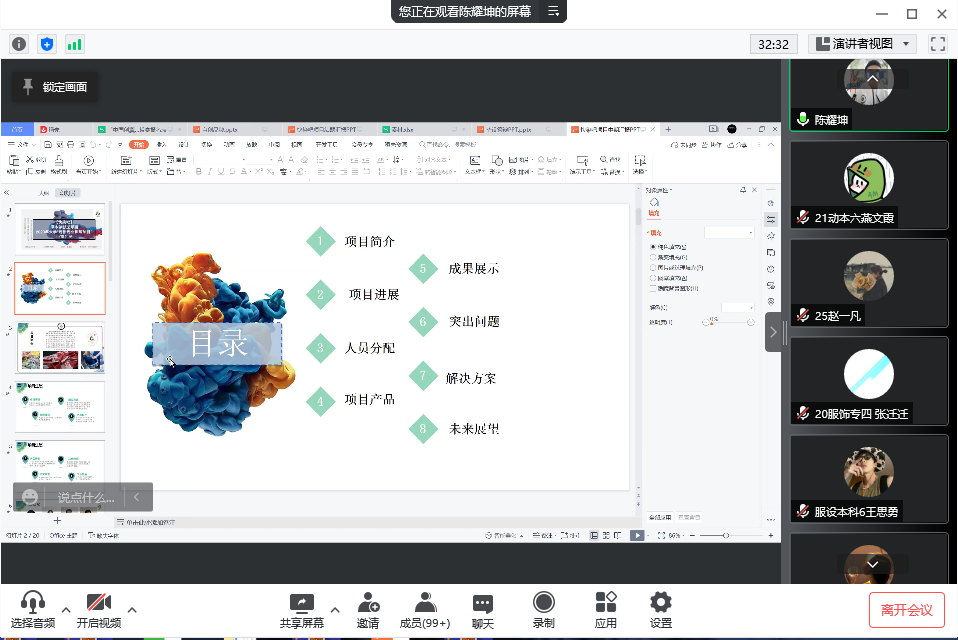The width and height of the screenshot is (958, 640).
Task: Collapse the participant video sidebar
Action: (x=773, y=332)
